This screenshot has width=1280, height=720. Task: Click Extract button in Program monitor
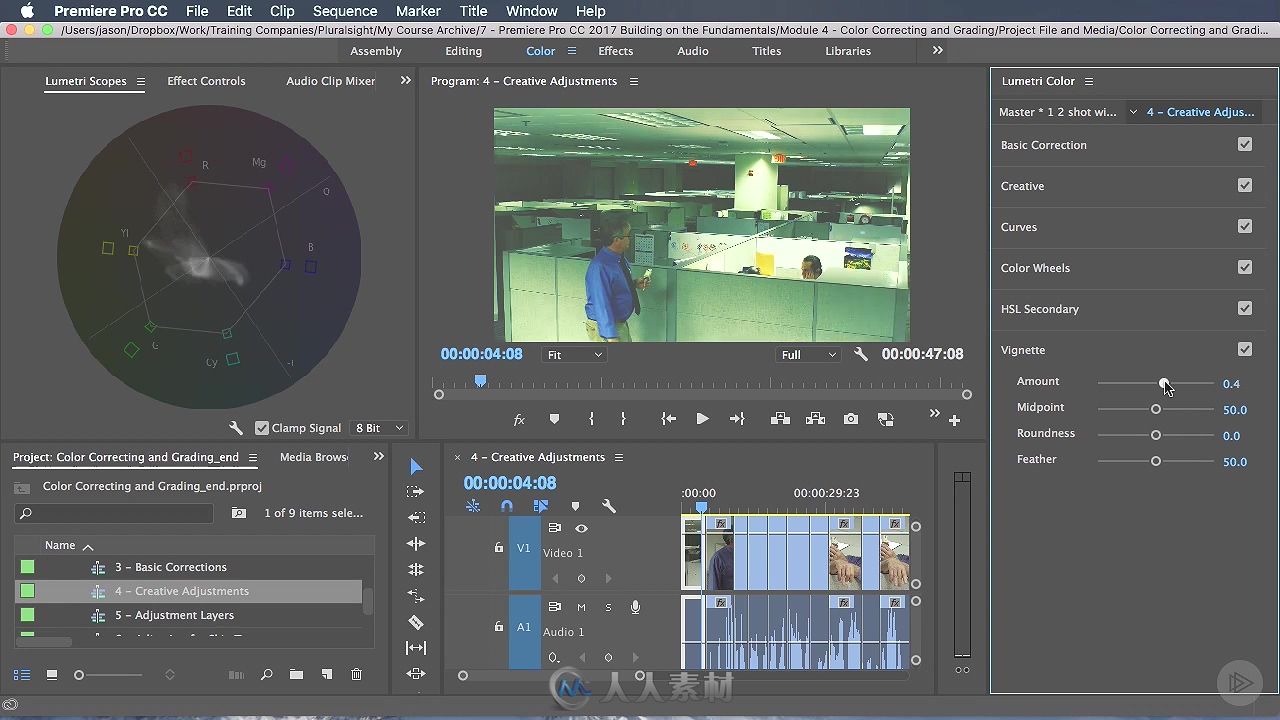coord(815,419)
